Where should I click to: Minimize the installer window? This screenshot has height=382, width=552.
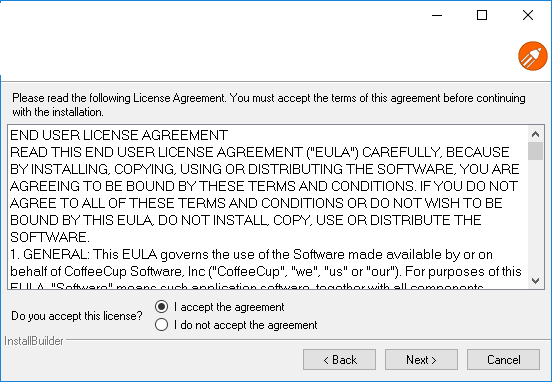point(437,15)
